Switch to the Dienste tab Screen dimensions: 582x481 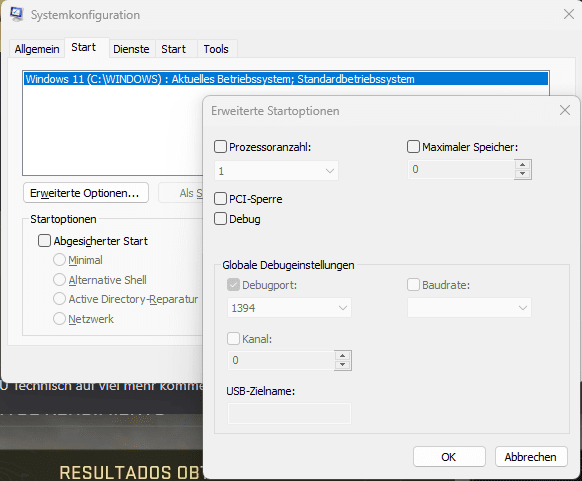[131, 49]
